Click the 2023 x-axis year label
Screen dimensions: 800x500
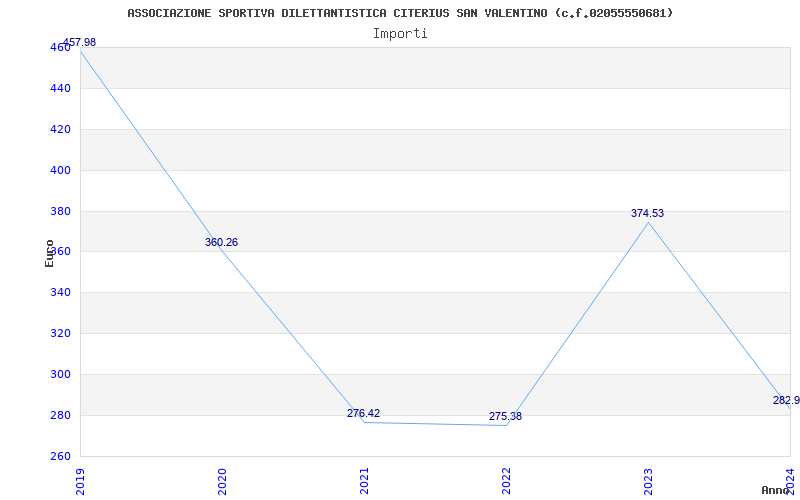coord(648,481)
